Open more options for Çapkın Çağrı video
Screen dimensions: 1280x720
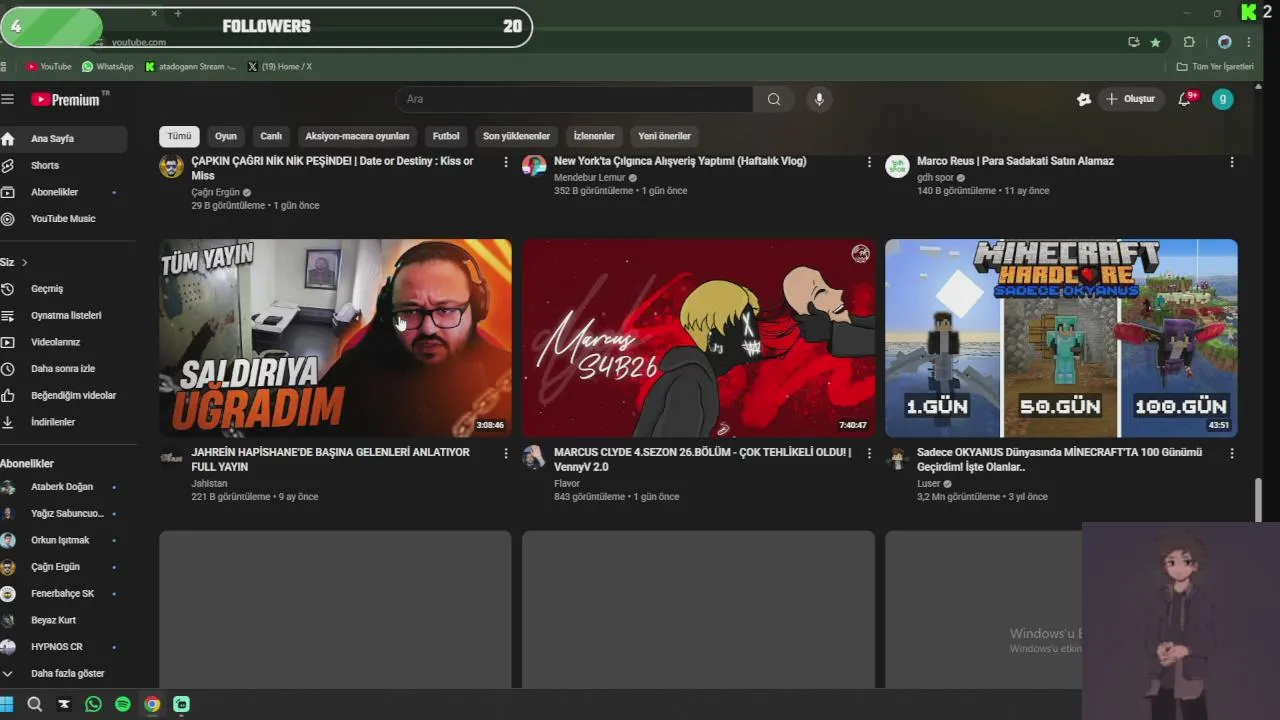point(505,162)
